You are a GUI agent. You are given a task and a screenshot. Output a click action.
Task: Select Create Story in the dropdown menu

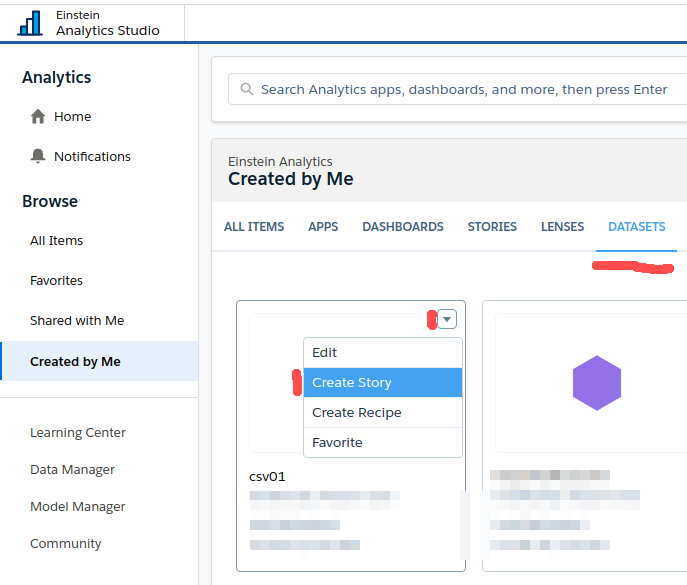click(x=382, y=383)
